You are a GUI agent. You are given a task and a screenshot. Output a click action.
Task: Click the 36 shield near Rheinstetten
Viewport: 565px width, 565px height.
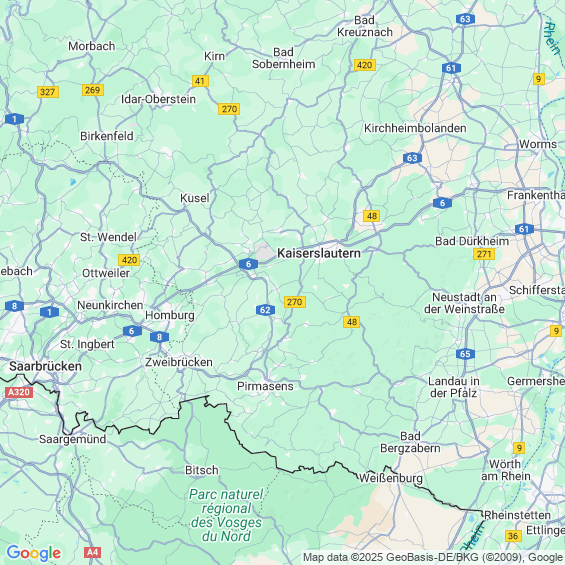[x=513, y=536]
